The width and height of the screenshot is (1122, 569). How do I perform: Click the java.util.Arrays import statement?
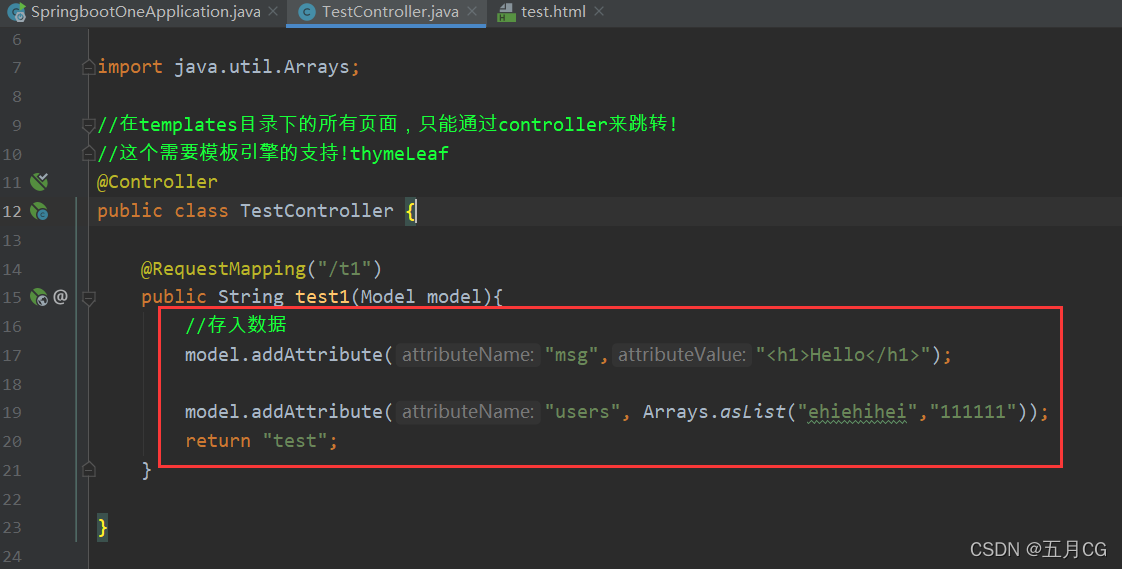tap(228, 67)
